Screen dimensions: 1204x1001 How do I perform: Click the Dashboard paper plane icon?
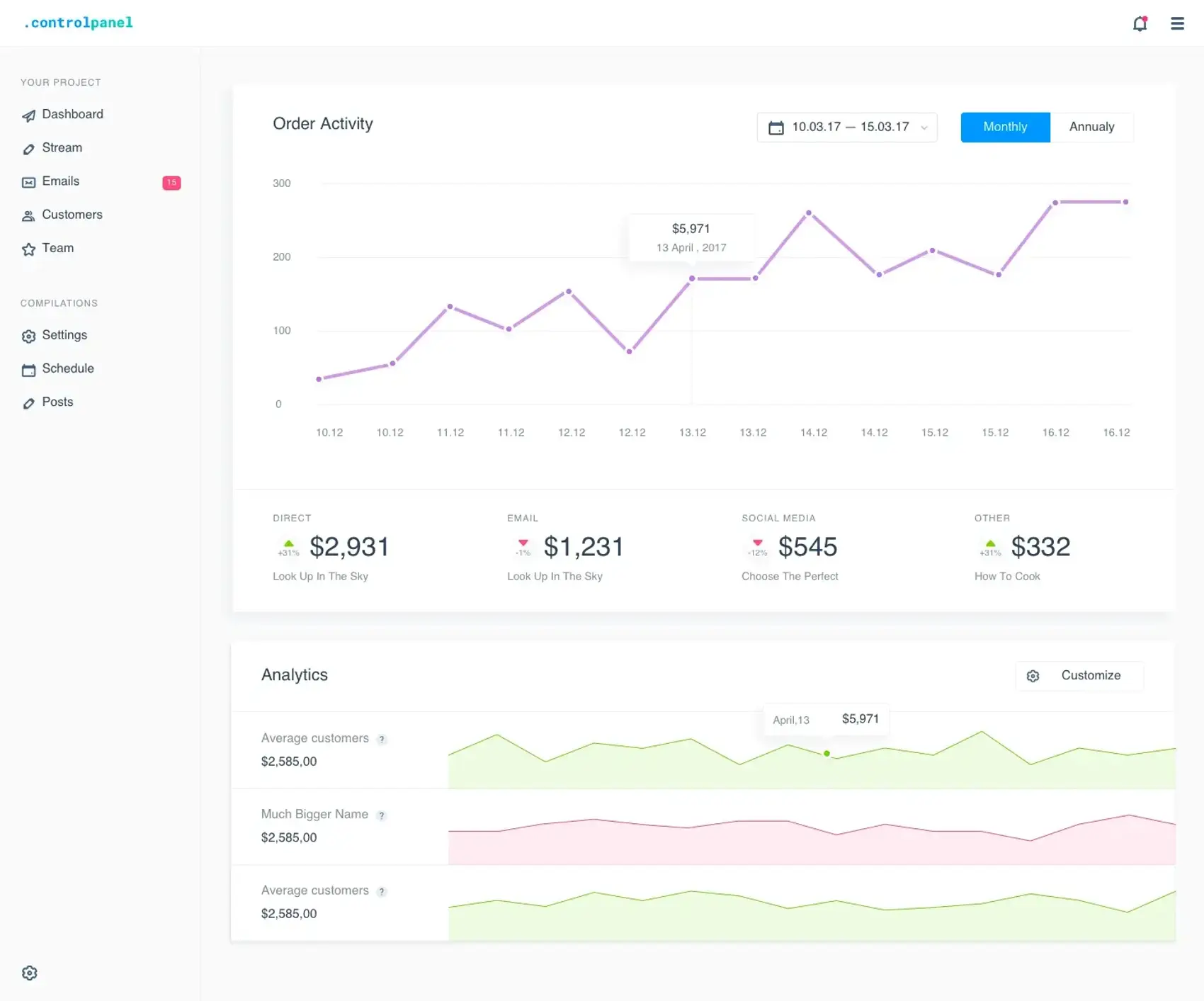pos(28,115)
